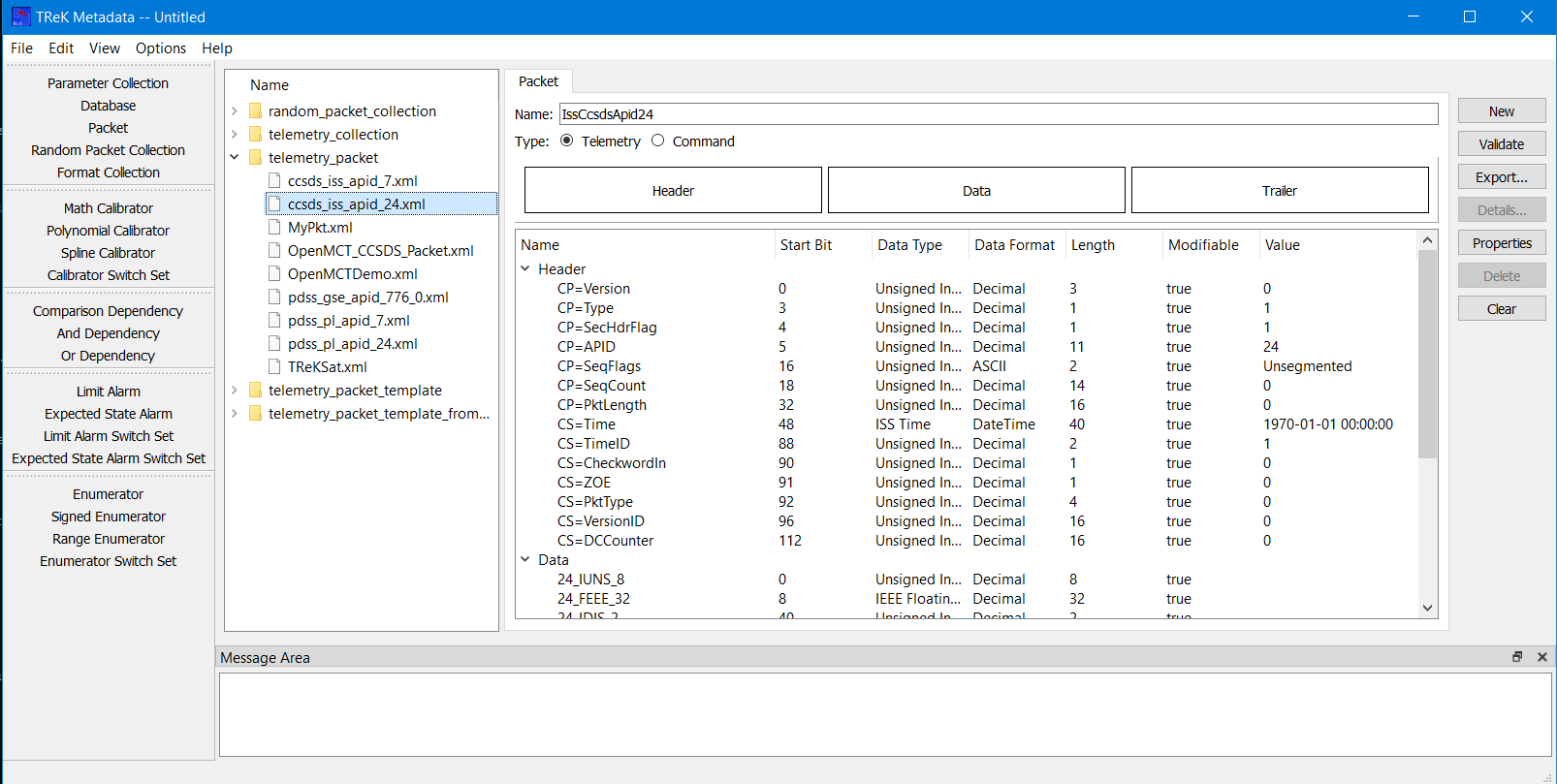
Task: Switch to the Packet tab
Action: [538, 81]
